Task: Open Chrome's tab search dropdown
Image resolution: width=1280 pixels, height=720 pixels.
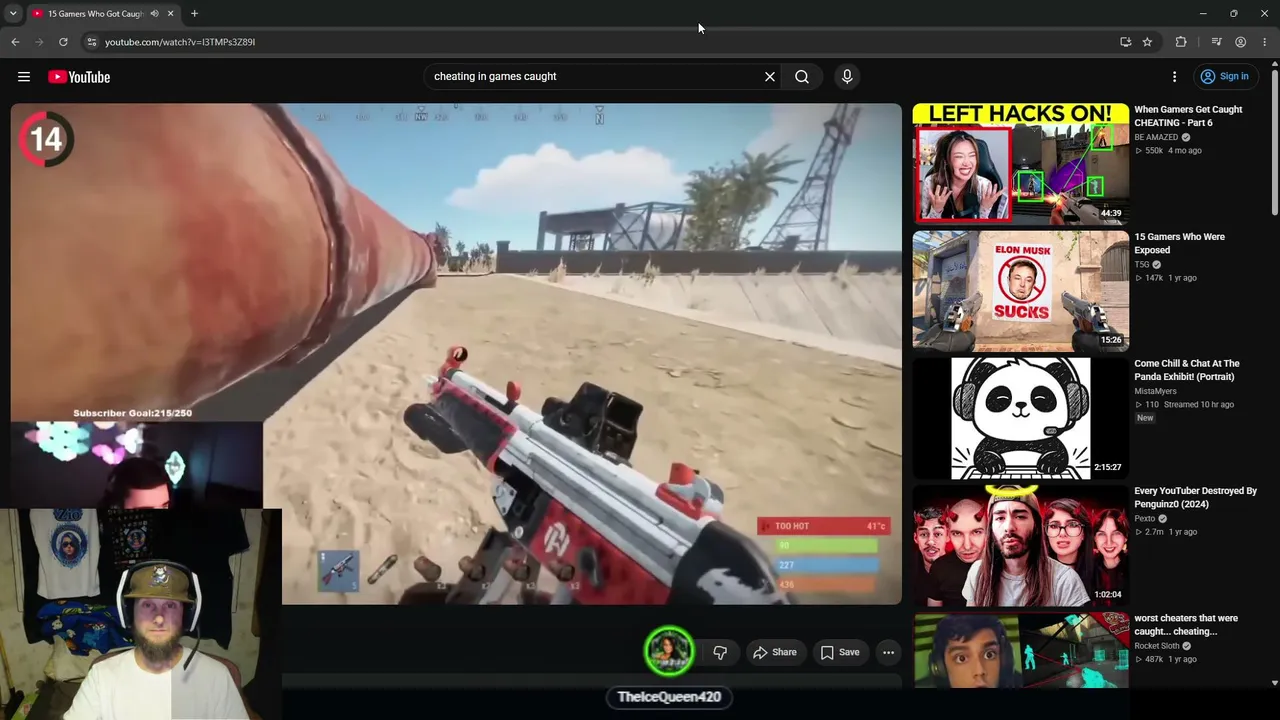Action: click(x=13, y=13)
